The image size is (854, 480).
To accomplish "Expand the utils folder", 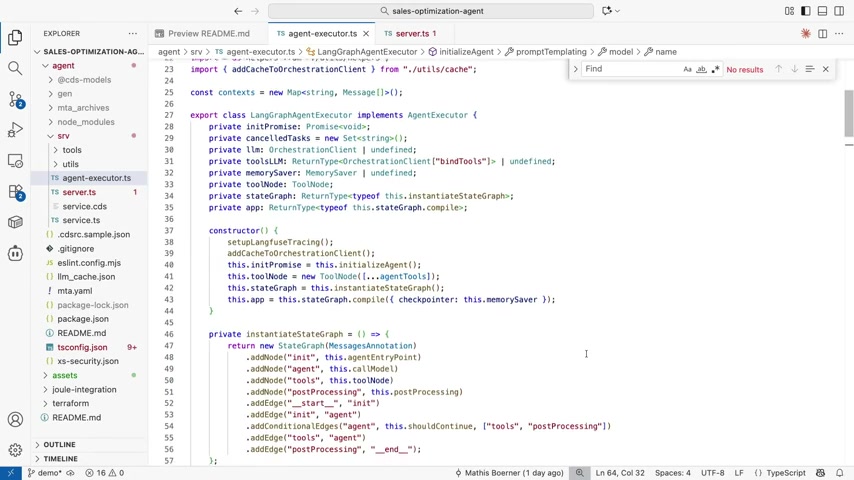I will click(89, 164).
